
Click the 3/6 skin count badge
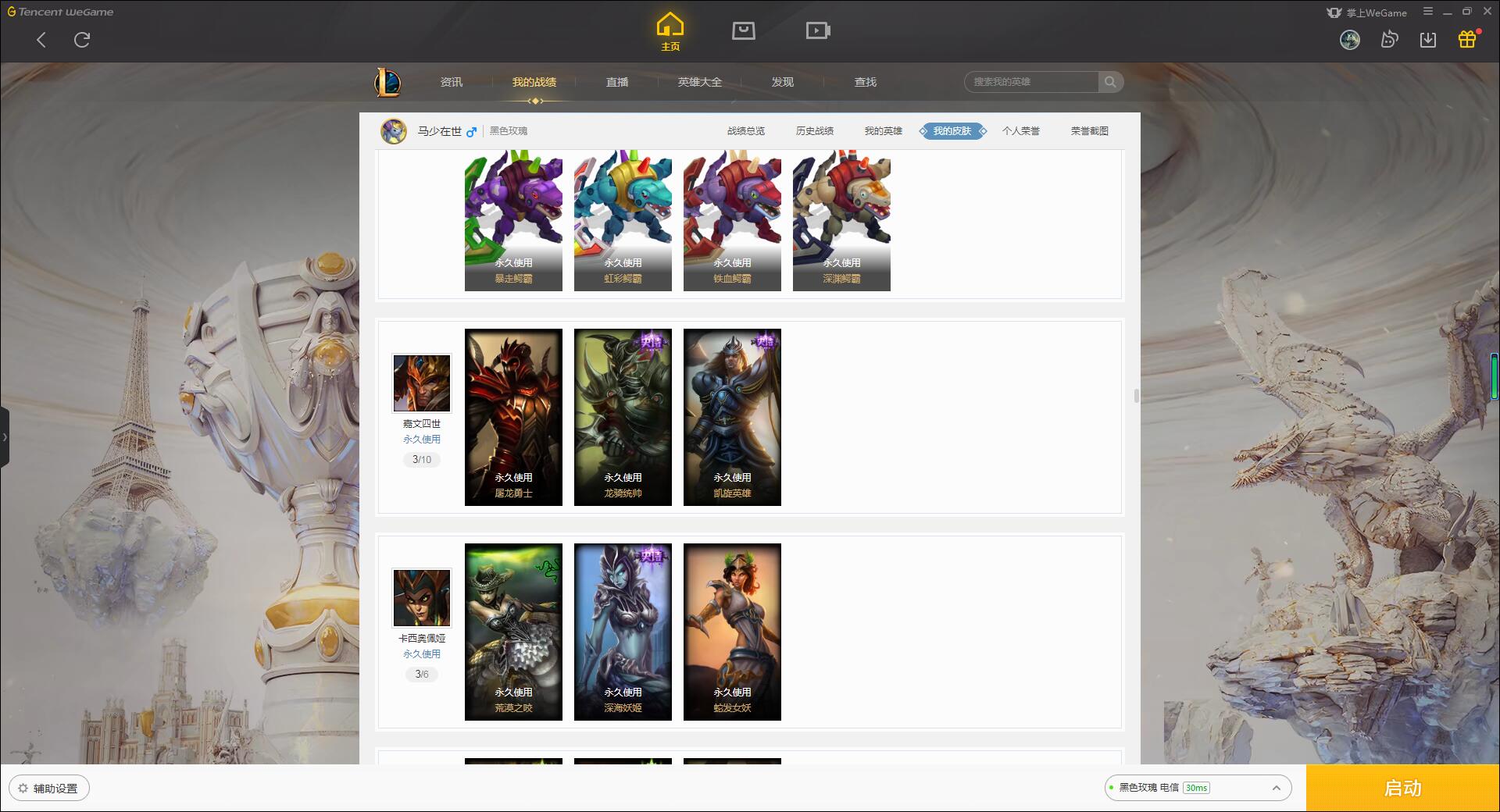(422, 675)
